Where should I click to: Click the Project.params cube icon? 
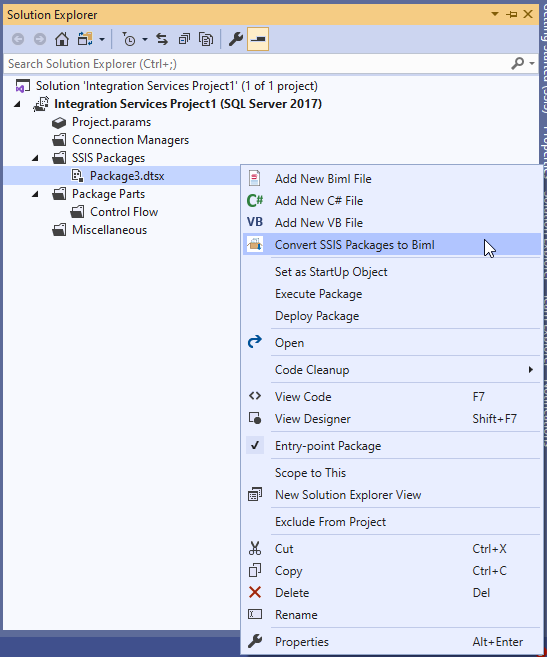(59, 122)
